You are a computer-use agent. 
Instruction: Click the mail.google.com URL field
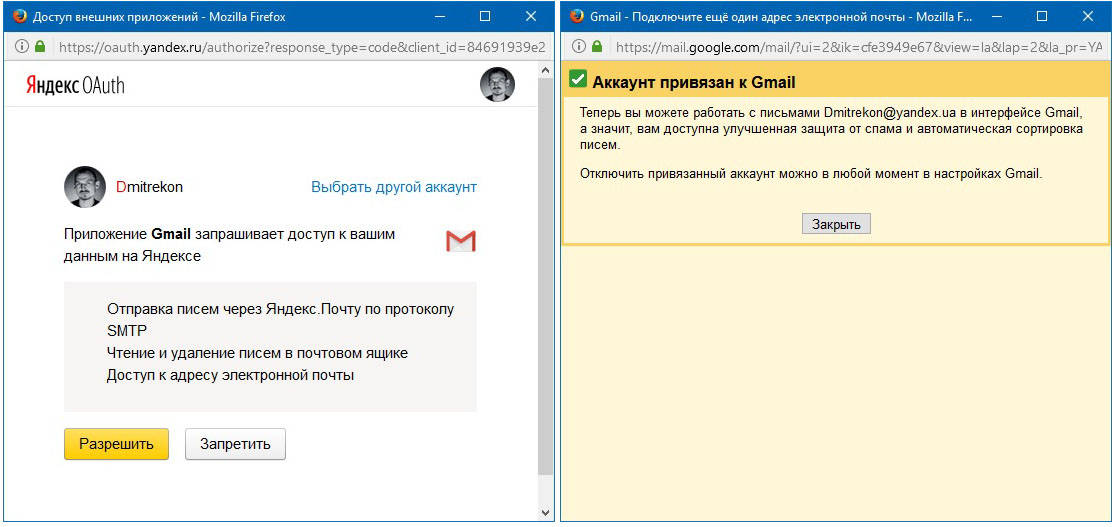coord(859,47)
